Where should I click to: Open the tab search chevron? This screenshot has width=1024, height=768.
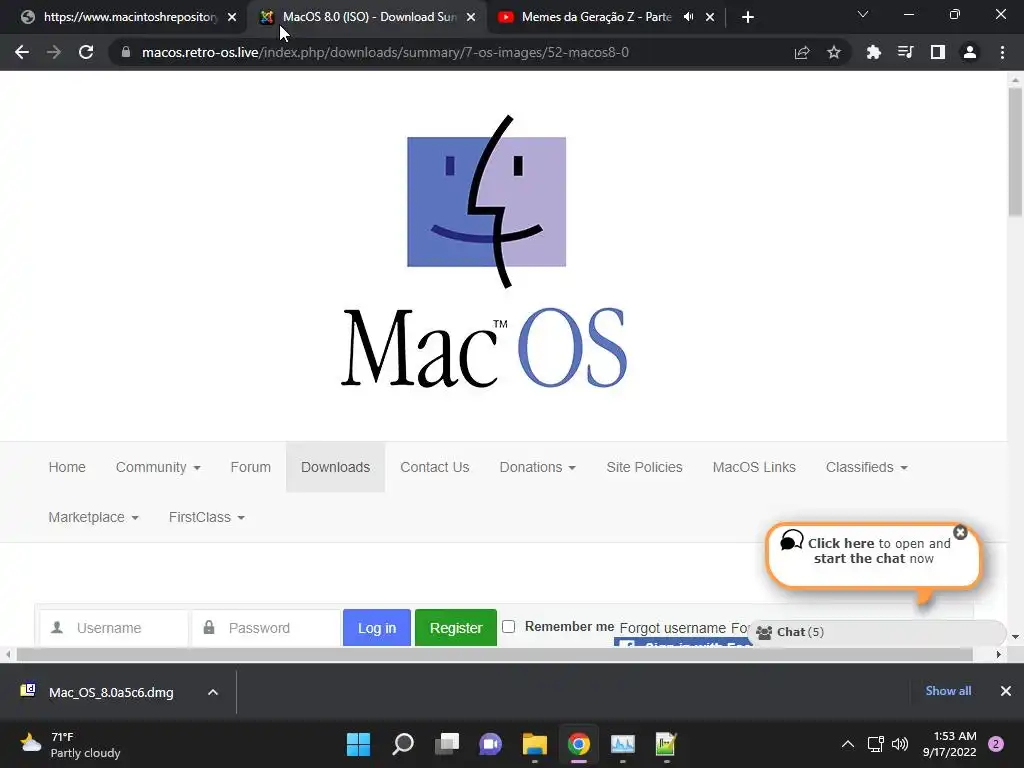(863, 14)
